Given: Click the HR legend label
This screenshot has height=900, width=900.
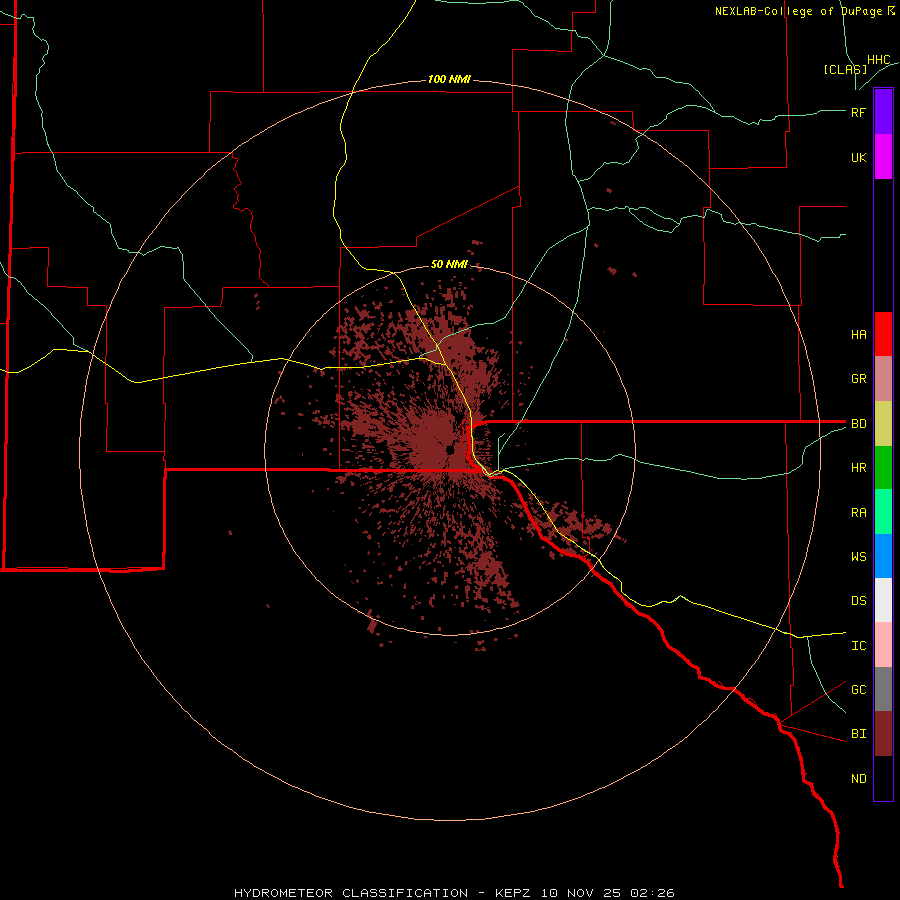Looking at the screenshot, I should (x=858, y=468).
